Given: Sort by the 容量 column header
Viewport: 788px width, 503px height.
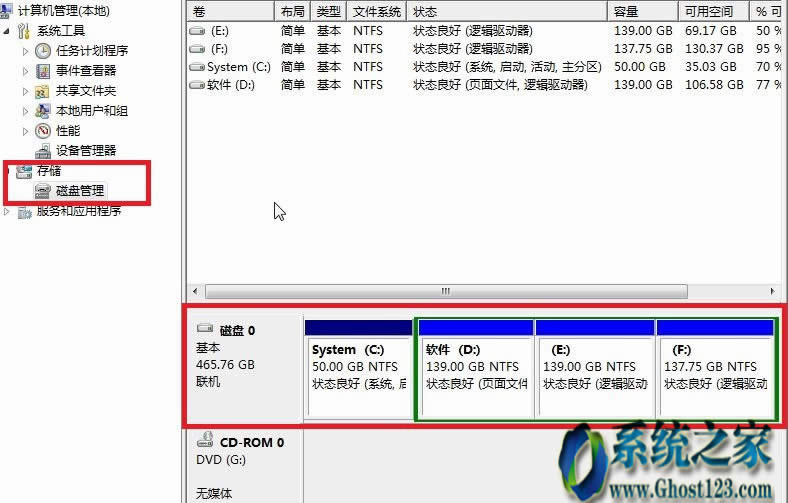Looking at the screenshot, I should (643, 11).
